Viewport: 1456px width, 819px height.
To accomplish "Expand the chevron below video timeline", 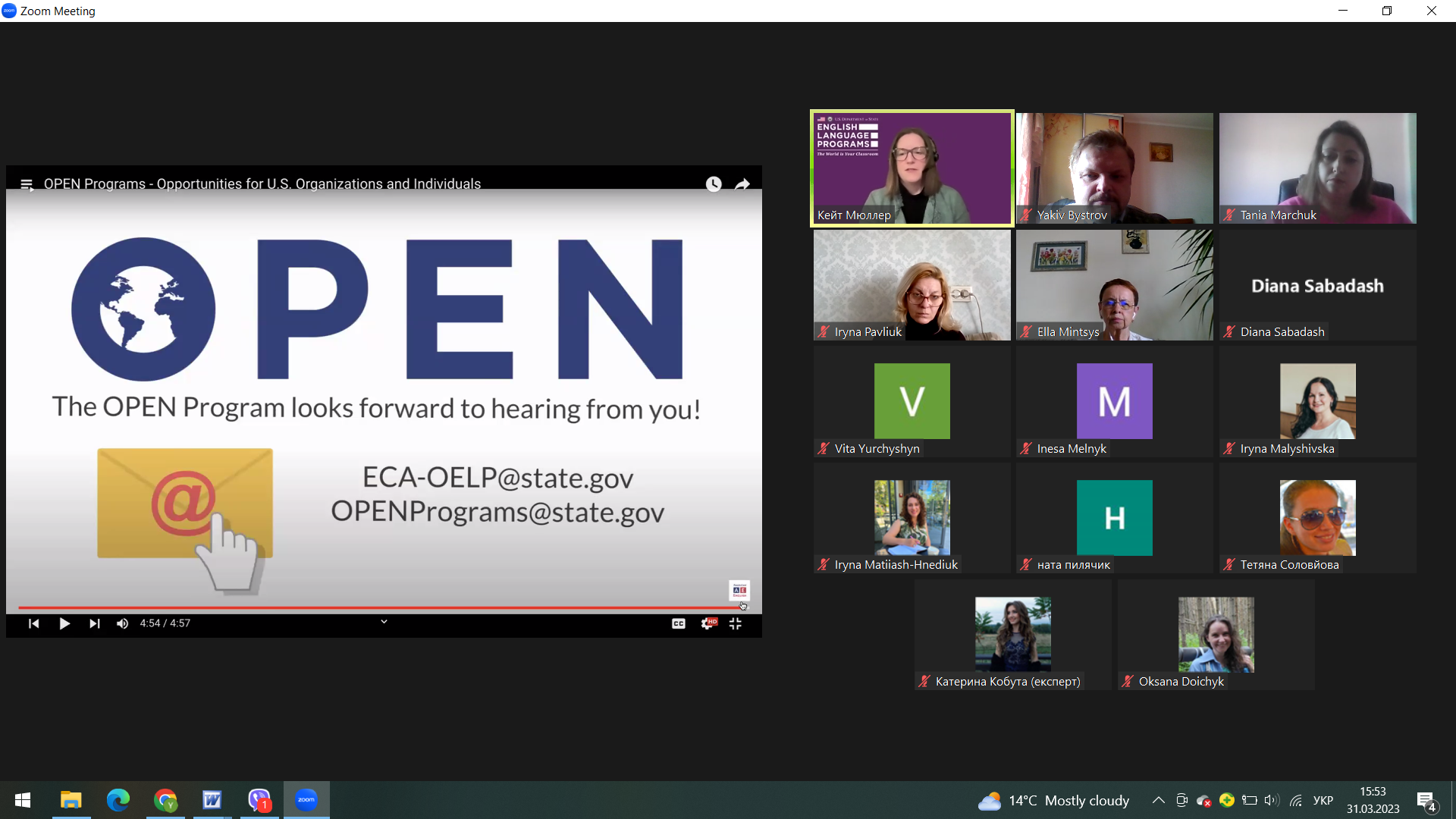I will [384, 622].
